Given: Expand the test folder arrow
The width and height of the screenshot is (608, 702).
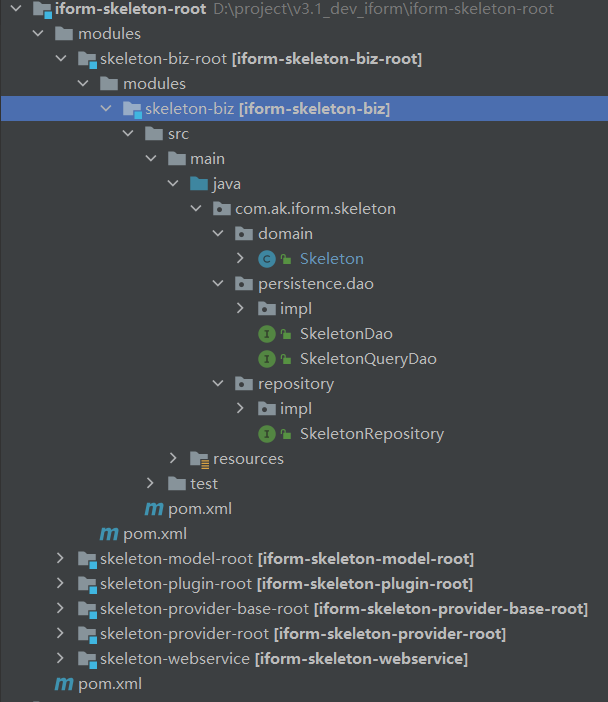Looking at the screenshot, I should 151,484.
